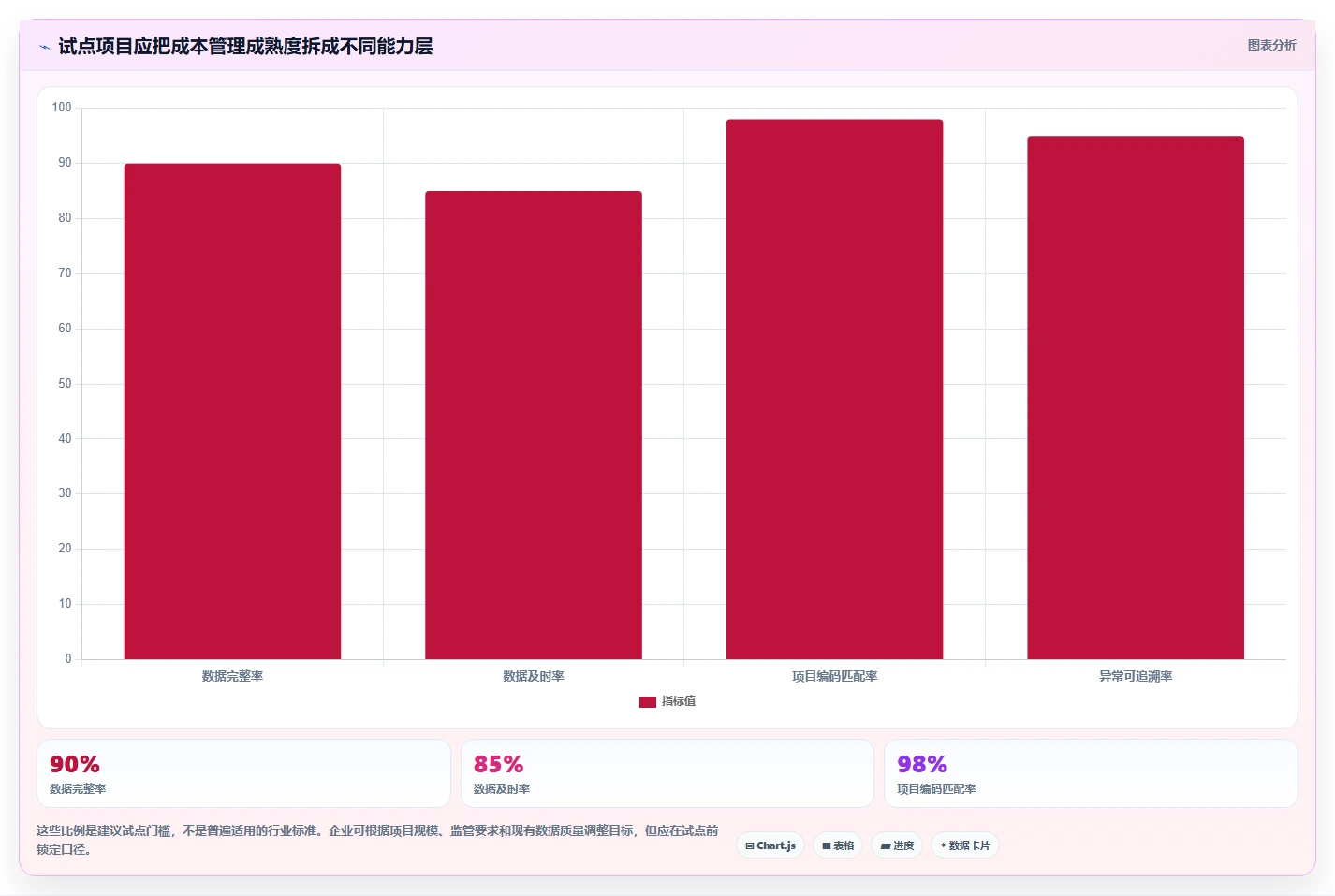The height and width of the screenshot is (896, 1335).
Task: Click the 图表分析 label in the header
Action: pos(1271,45)
